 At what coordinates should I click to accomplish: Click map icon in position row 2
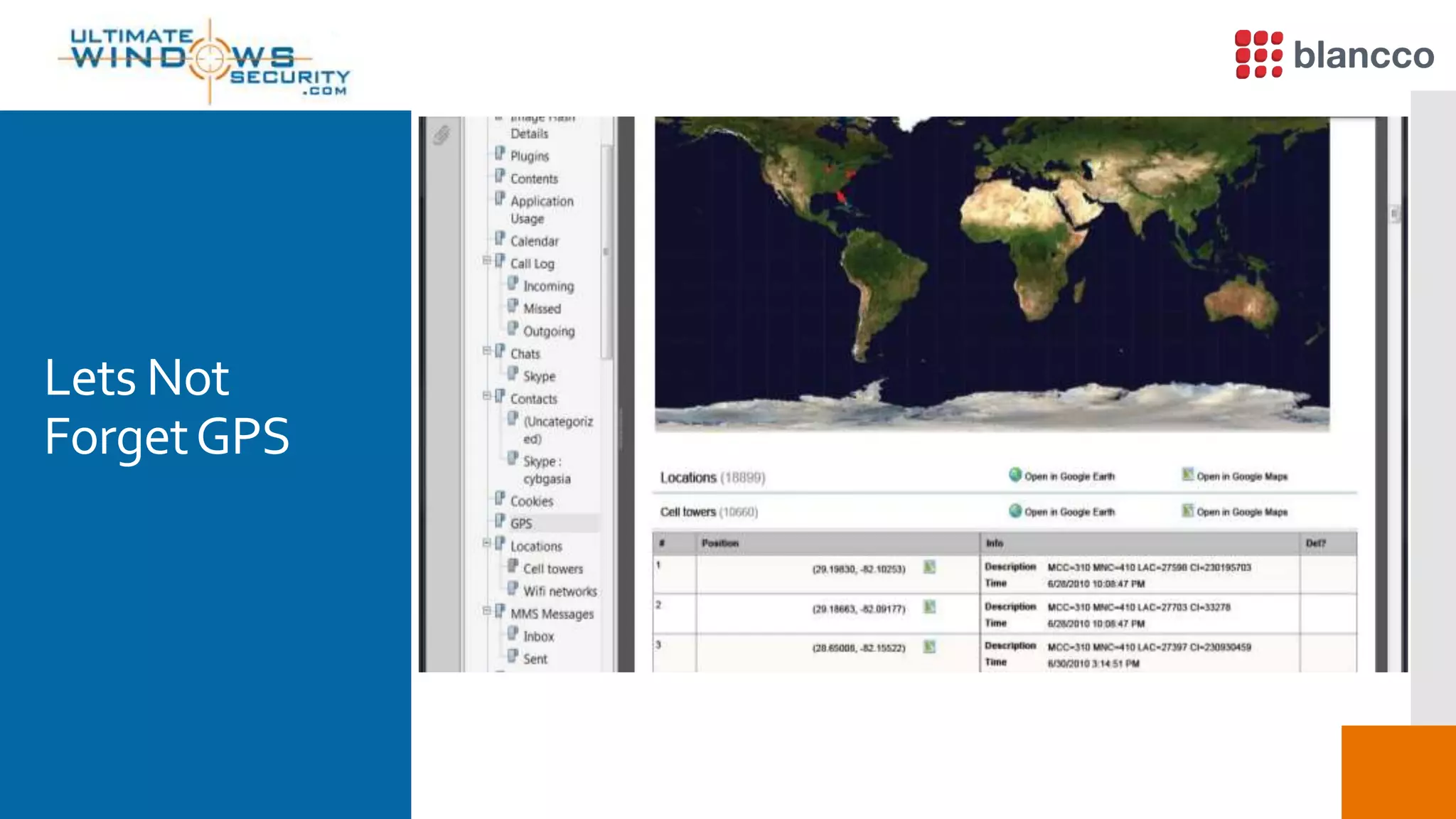click(x=929, y=607)
